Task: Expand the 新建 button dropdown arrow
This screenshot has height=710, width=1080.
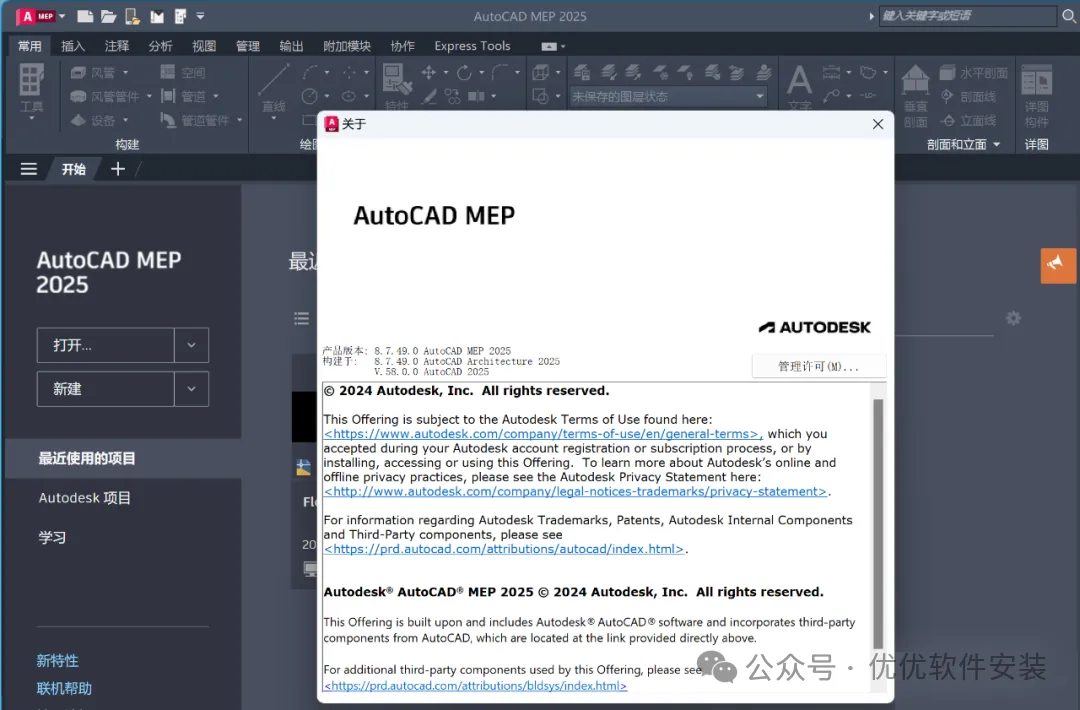Action: (191, 389)
